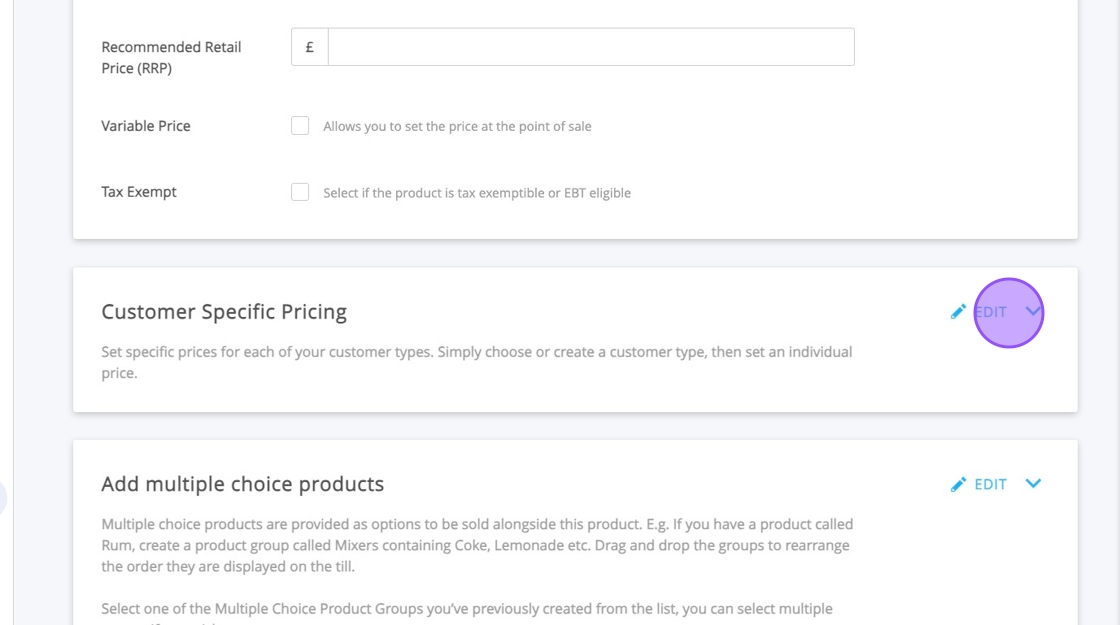Expand Add multiple choice products chevron

click(x=1033, y=484)
